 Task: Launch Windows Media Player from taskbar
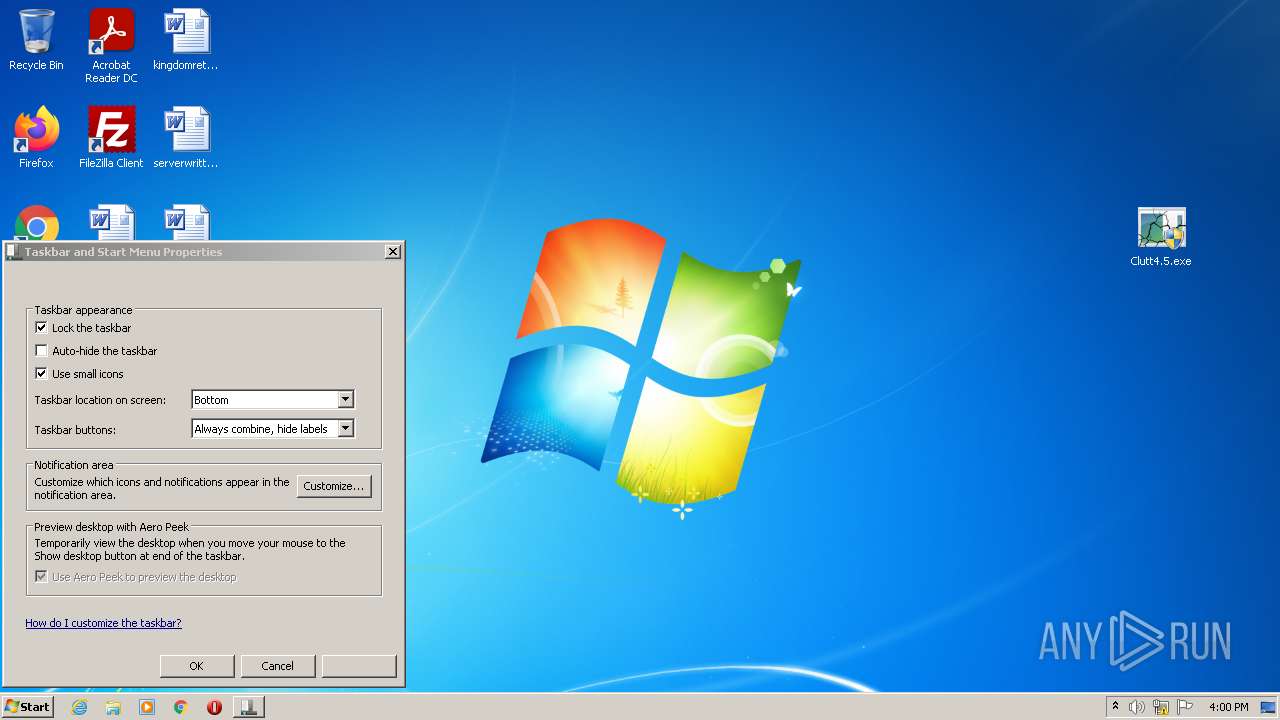147,707
